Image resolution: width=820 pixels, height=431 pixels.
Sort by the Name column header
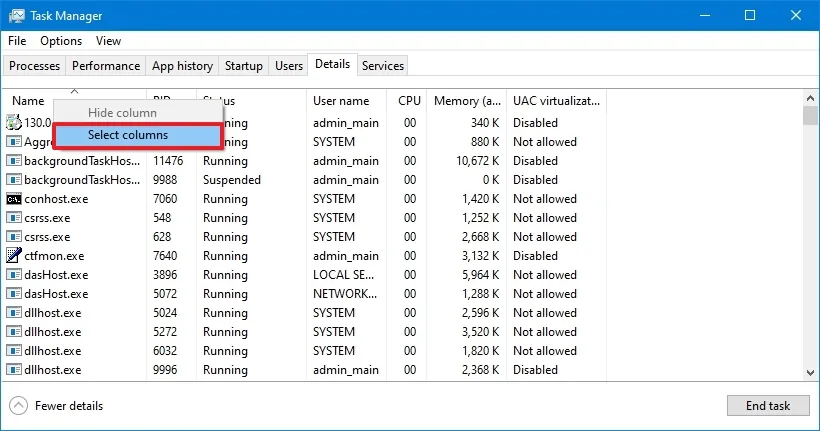[x=28, y=100]
